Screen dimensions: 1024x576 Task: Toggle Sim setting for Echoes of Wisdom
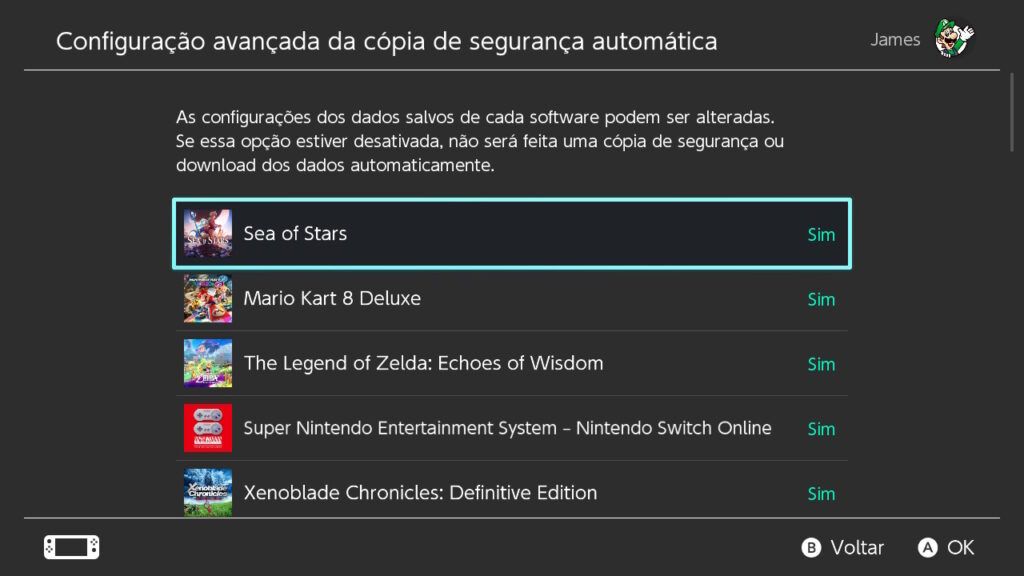(x=821, y=363)
